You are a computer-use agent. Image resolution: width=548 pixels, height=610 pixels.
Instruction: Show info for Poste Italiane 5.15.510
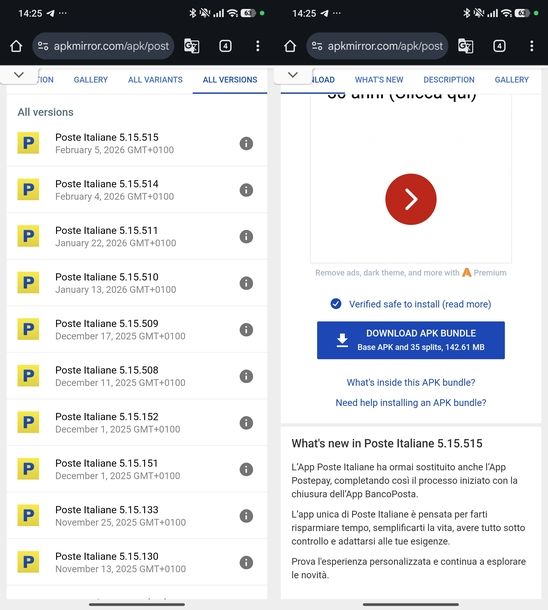[x=246, y=283]
